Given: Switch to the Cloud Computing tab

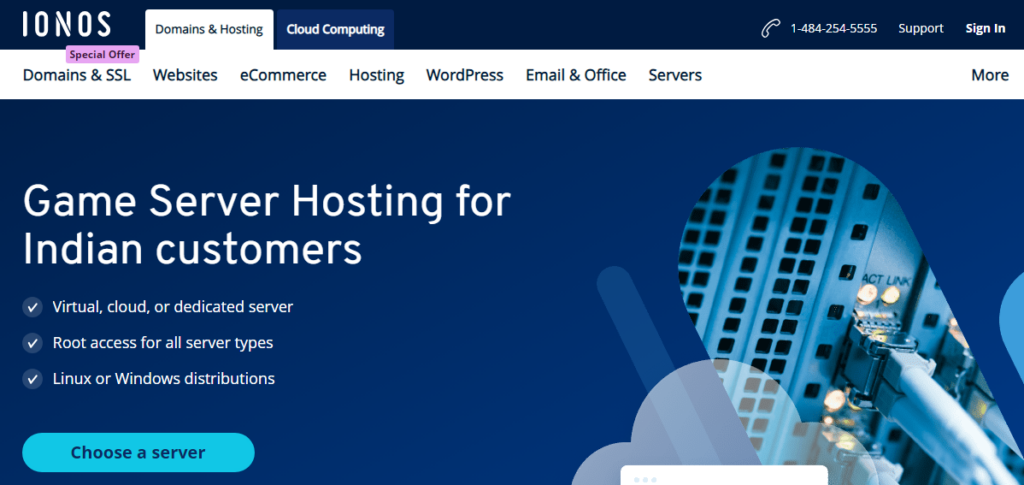Looking at the screenshot, I should click(335, 29).
